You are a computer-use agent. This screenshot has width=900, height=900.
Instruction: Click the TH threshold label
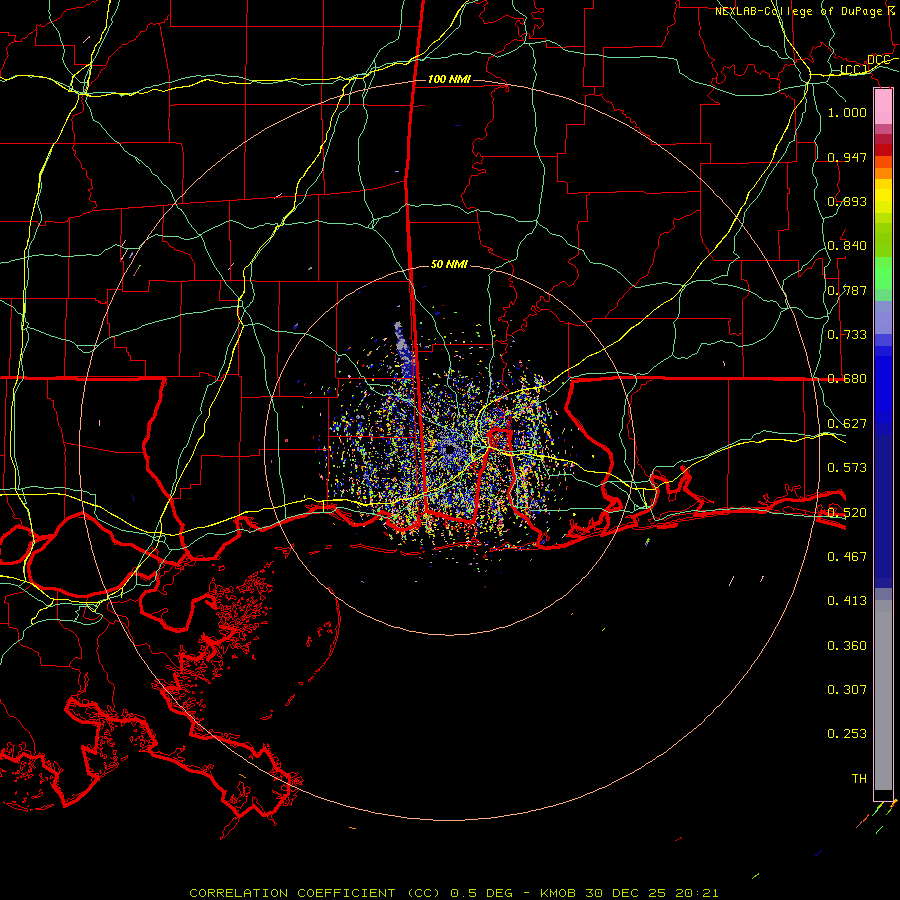click(859, 778)
